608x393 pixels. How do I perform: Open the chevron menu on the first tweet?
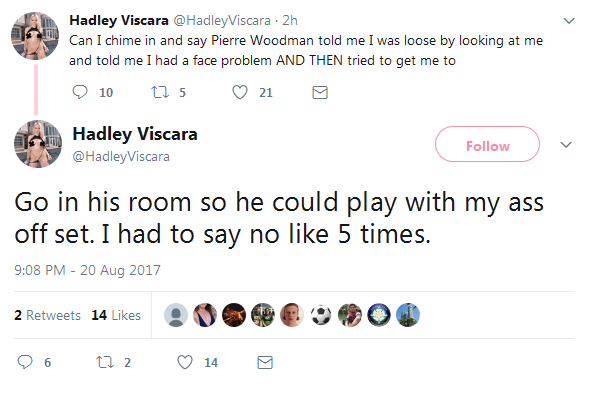569,21
